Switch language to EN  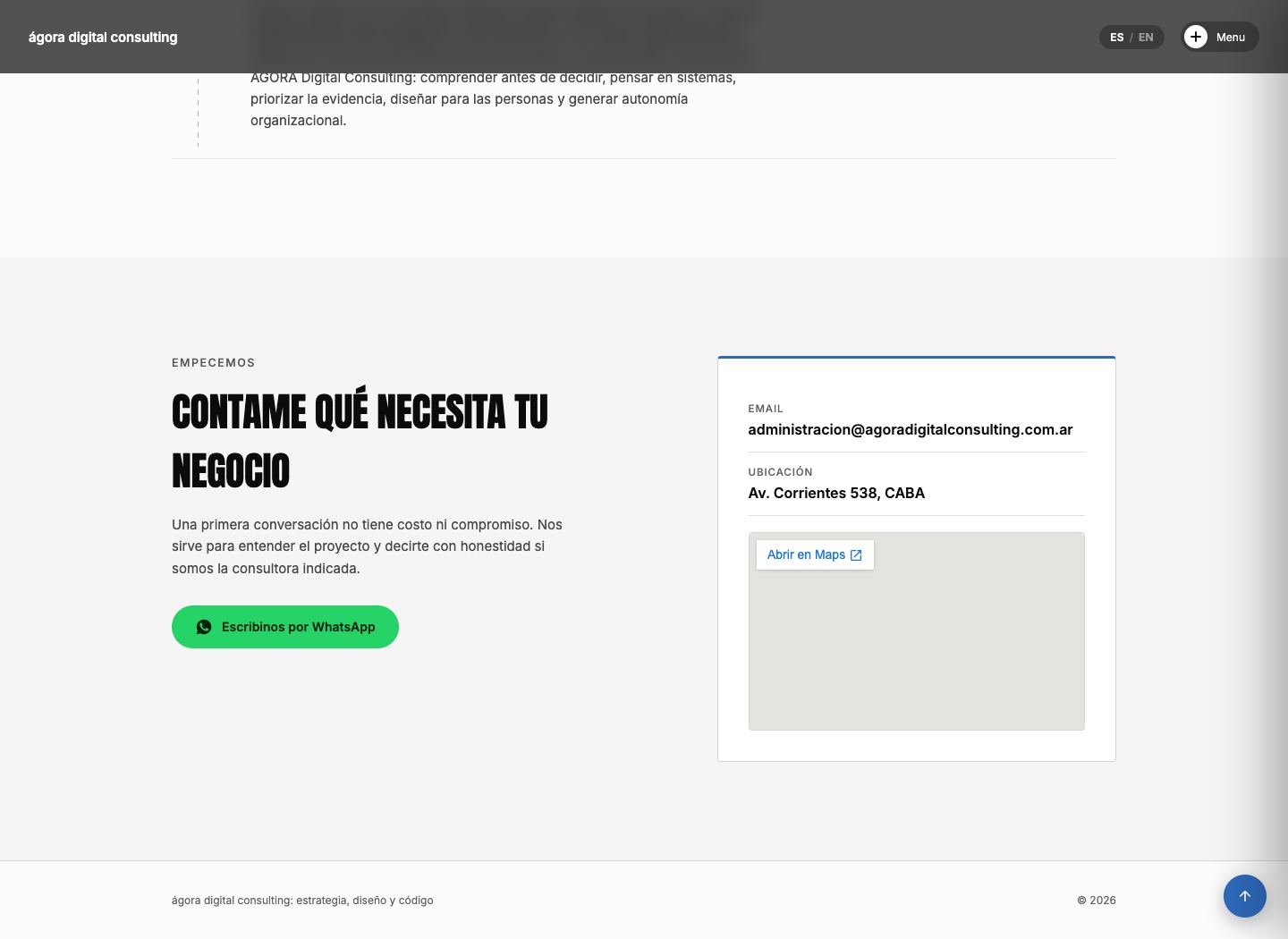1146,38
